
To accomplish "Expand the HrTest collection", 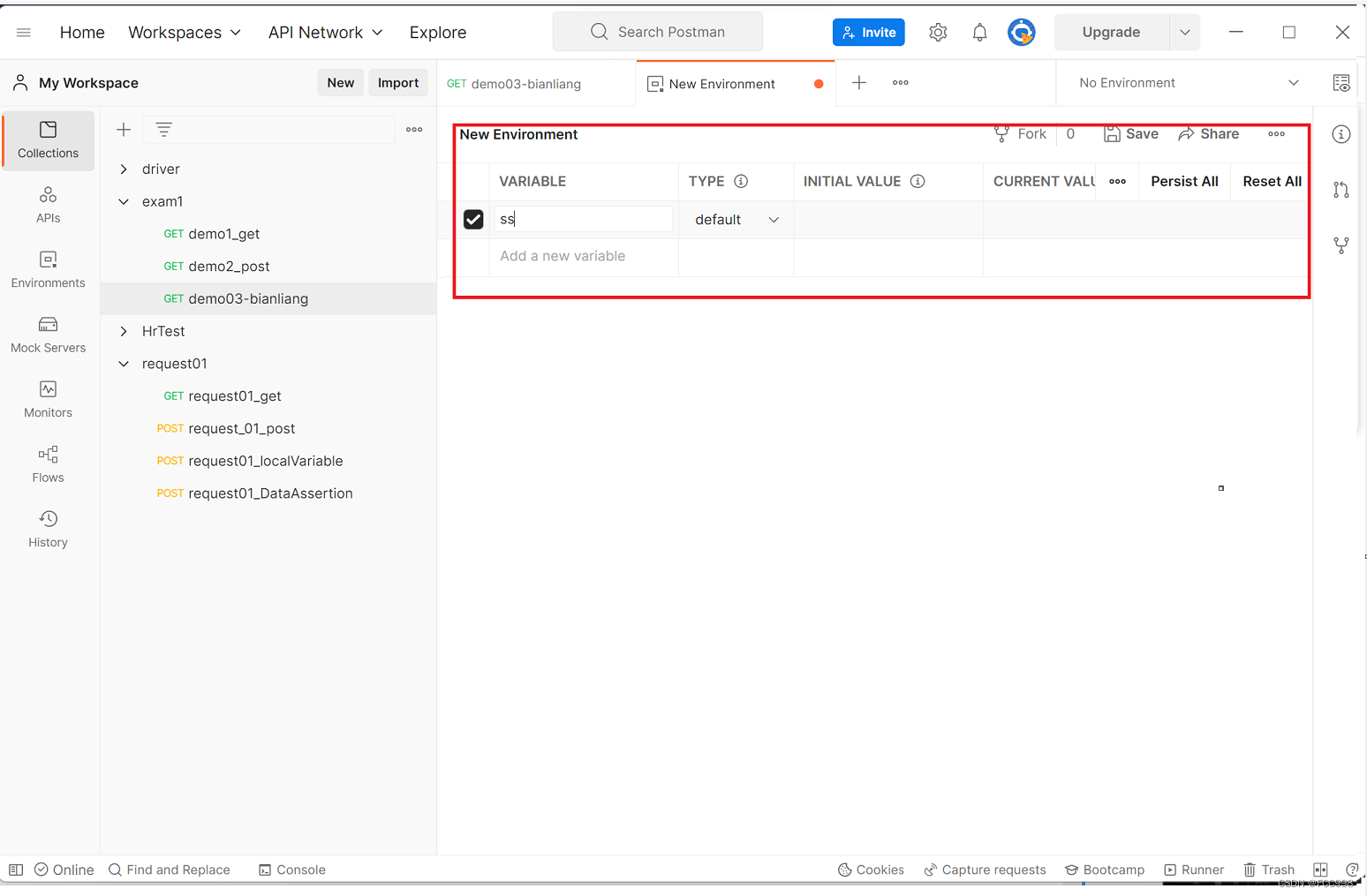I will (124, 331).
